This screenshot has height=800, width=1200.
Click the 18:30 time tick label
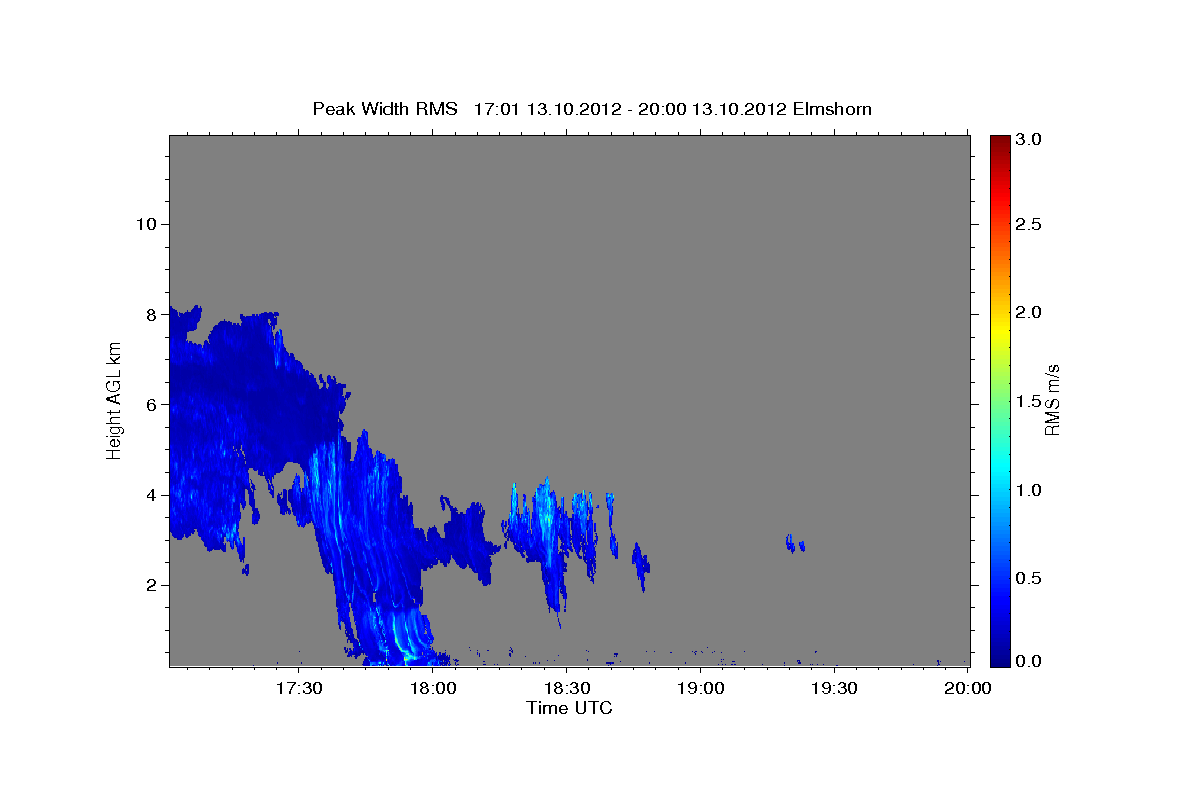point(566,688)
